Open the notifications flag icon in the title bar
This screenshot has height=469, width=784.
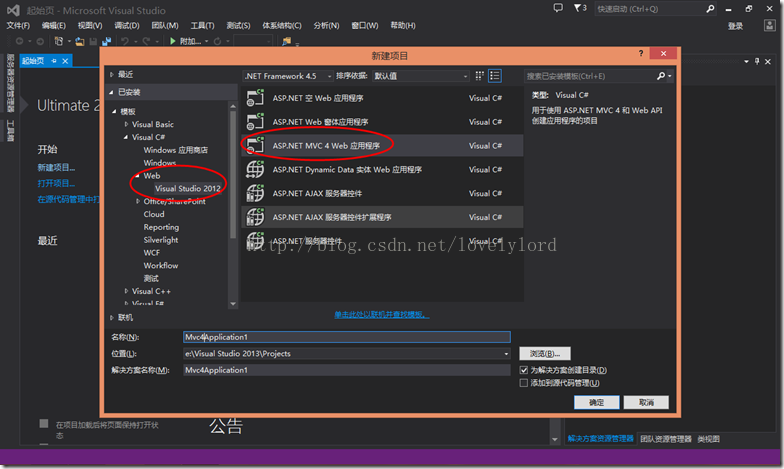click(x=580, y=8)
